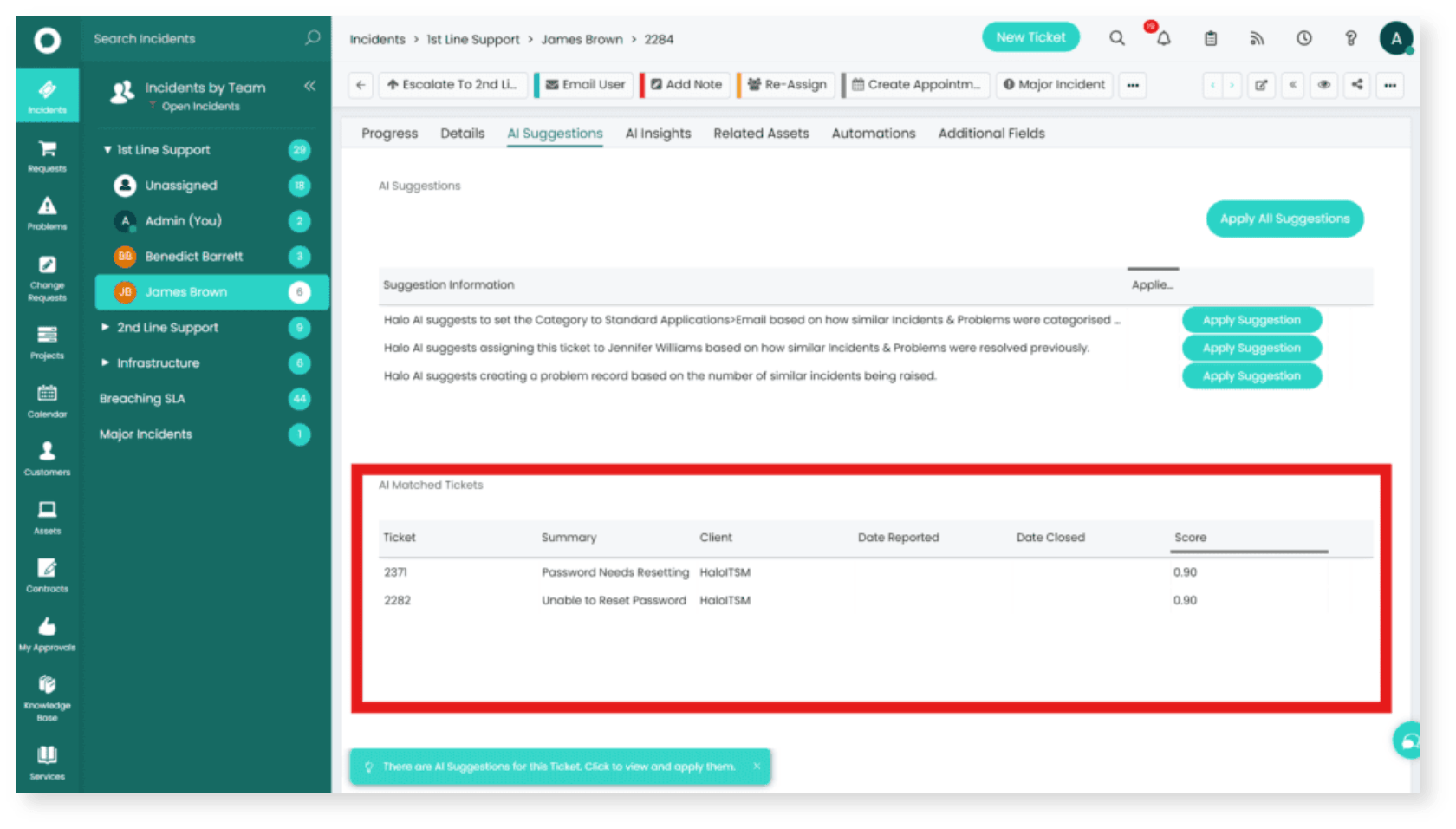
Task: Click Apply All Suggestions button
Action: coord(1284,219)
